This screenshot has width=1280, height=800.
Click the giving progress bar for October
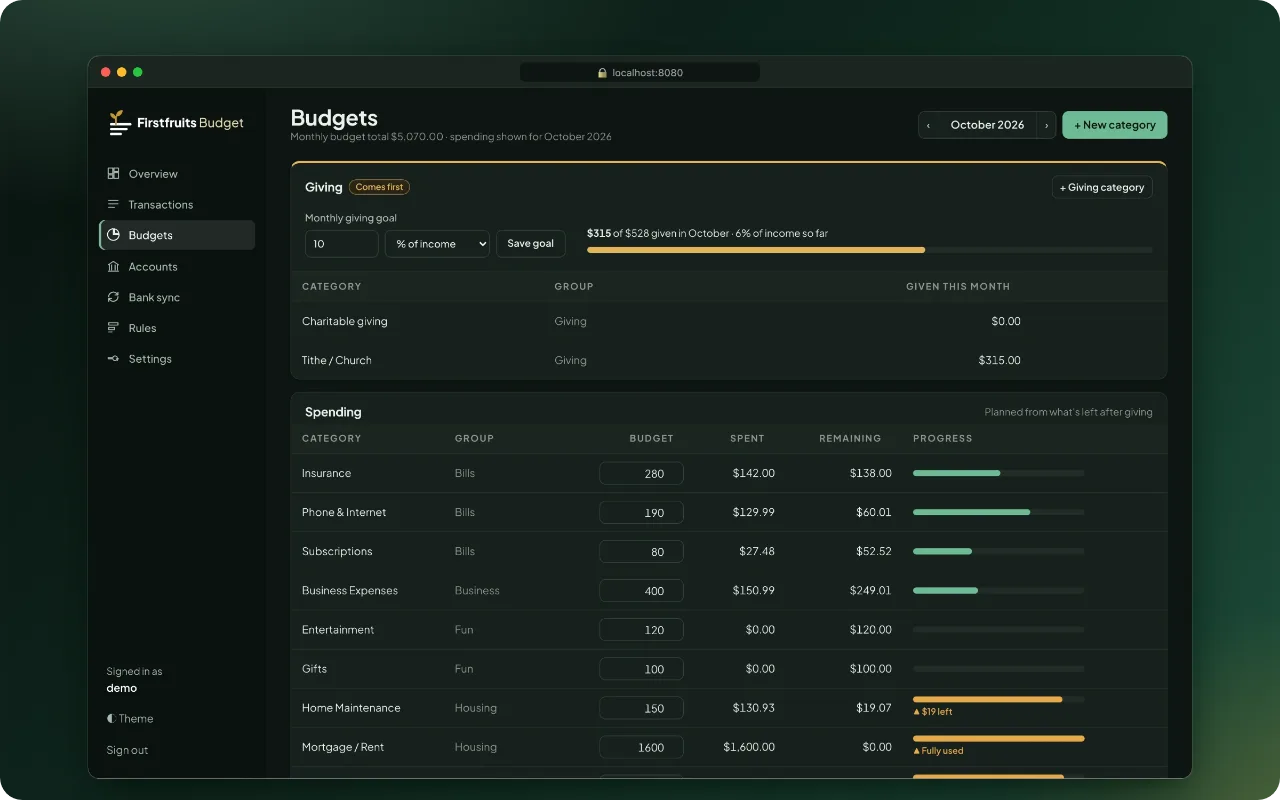coord(870,250)
